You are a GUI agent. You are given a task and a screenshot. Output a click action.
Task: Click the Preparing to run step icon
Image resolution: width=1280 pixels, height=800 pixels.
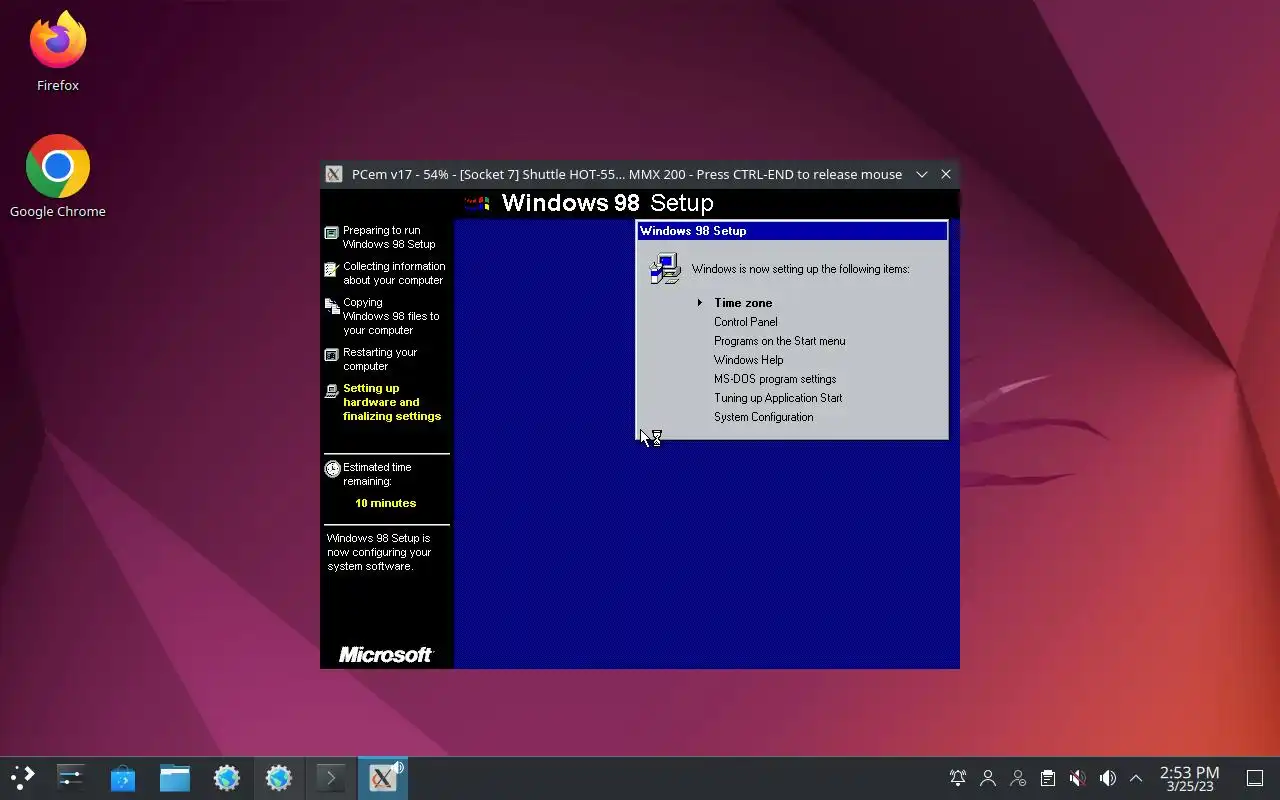tap(332, 233)
